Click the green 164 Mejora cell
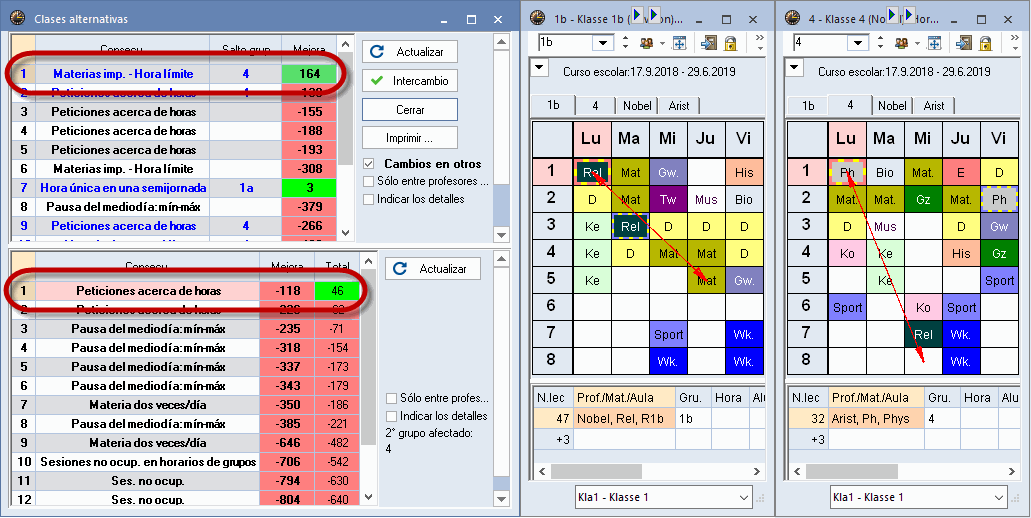This screenshot has height=518, width=1031. (308, 74)
